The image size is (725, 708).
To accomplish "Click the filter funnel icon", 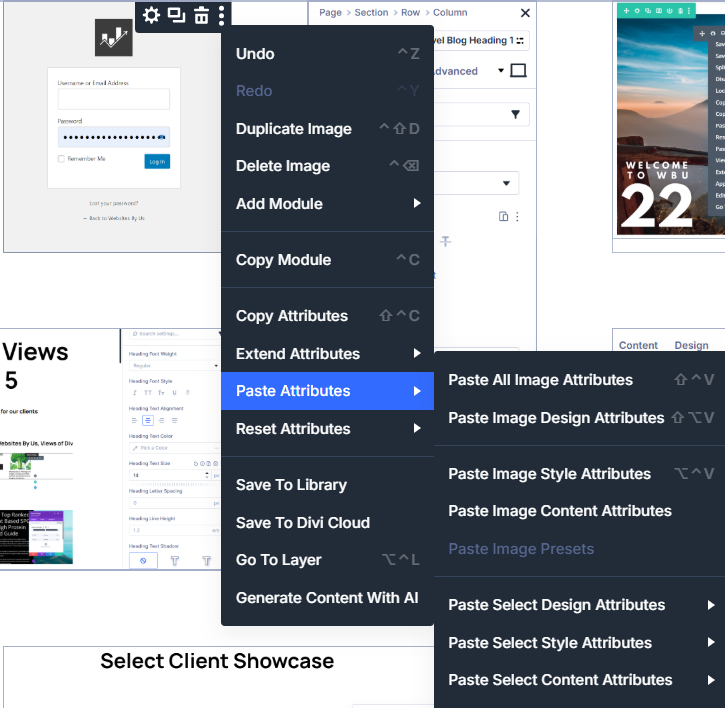I will click(x=516, y=115).
